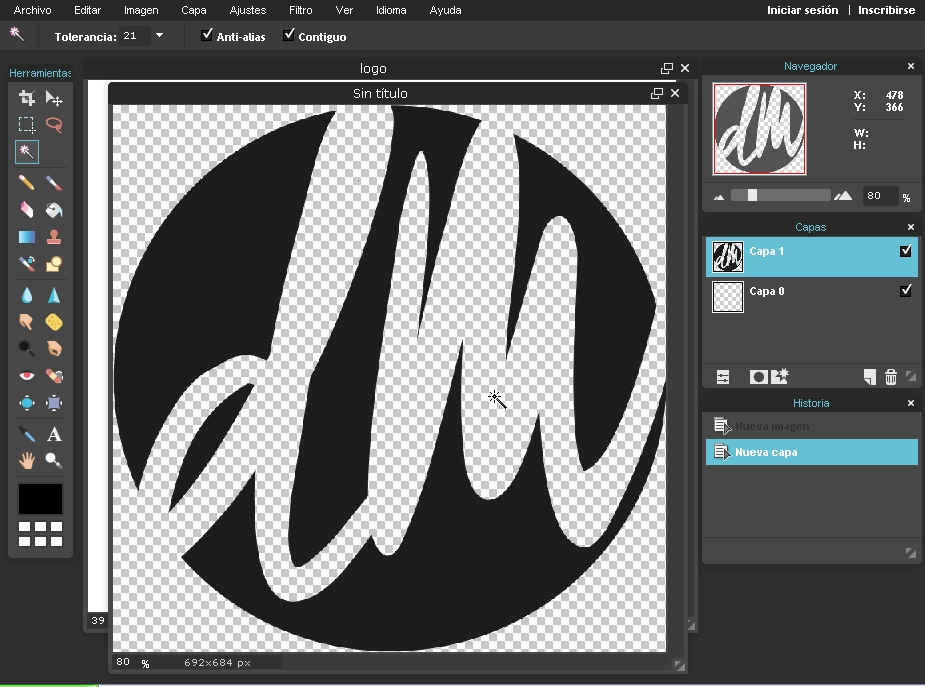Click the Tolerancia value field
The width and height of the screenshot is (925, 687).
pyautogui.click(x=135, y=36)
